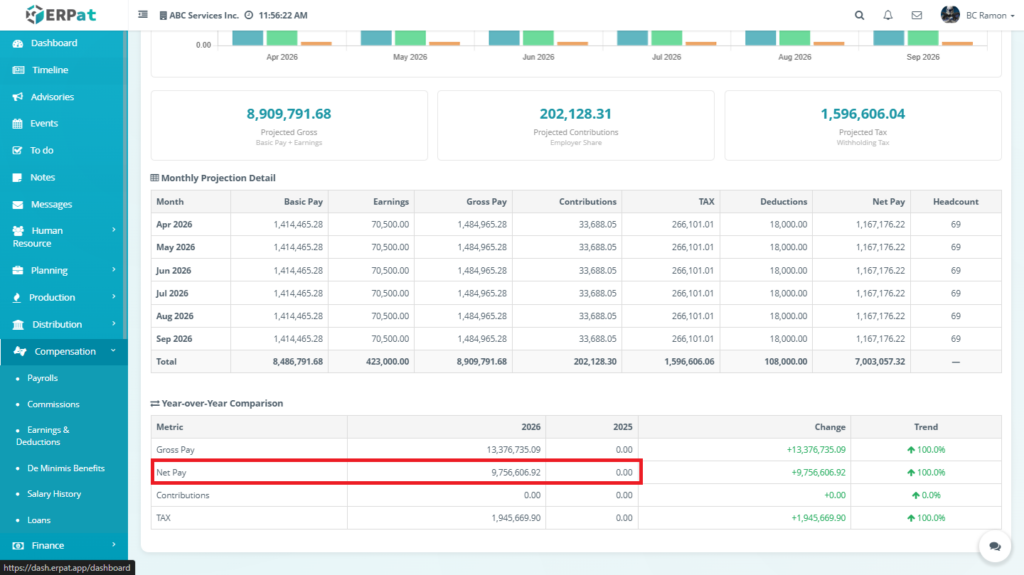1024x575 pixels.
Task: Go to Timeline in sidebar
Action: (50, 70)
